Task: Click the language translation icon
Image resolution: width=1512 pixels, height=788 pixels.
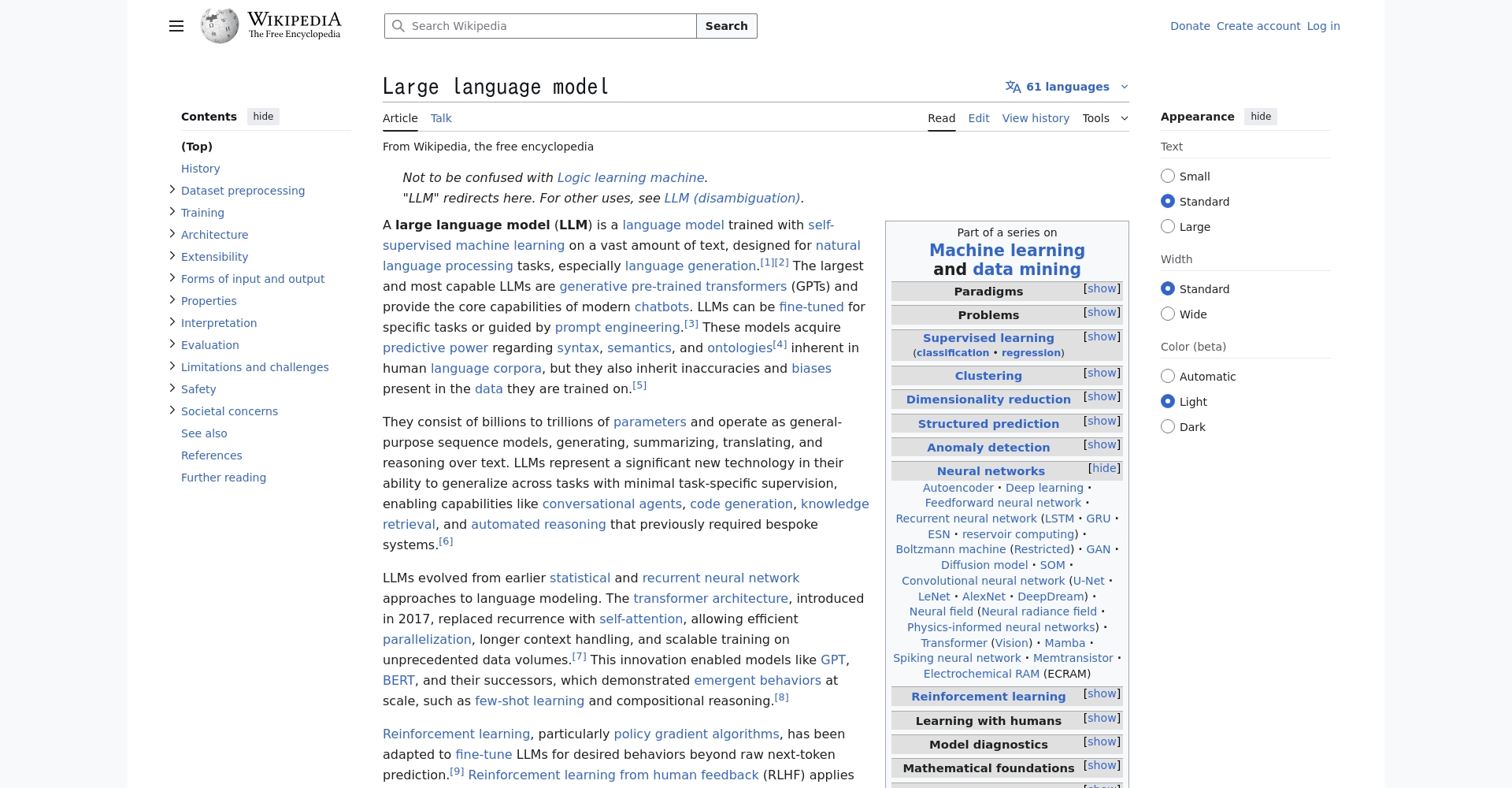Action: pos(1013,87)
